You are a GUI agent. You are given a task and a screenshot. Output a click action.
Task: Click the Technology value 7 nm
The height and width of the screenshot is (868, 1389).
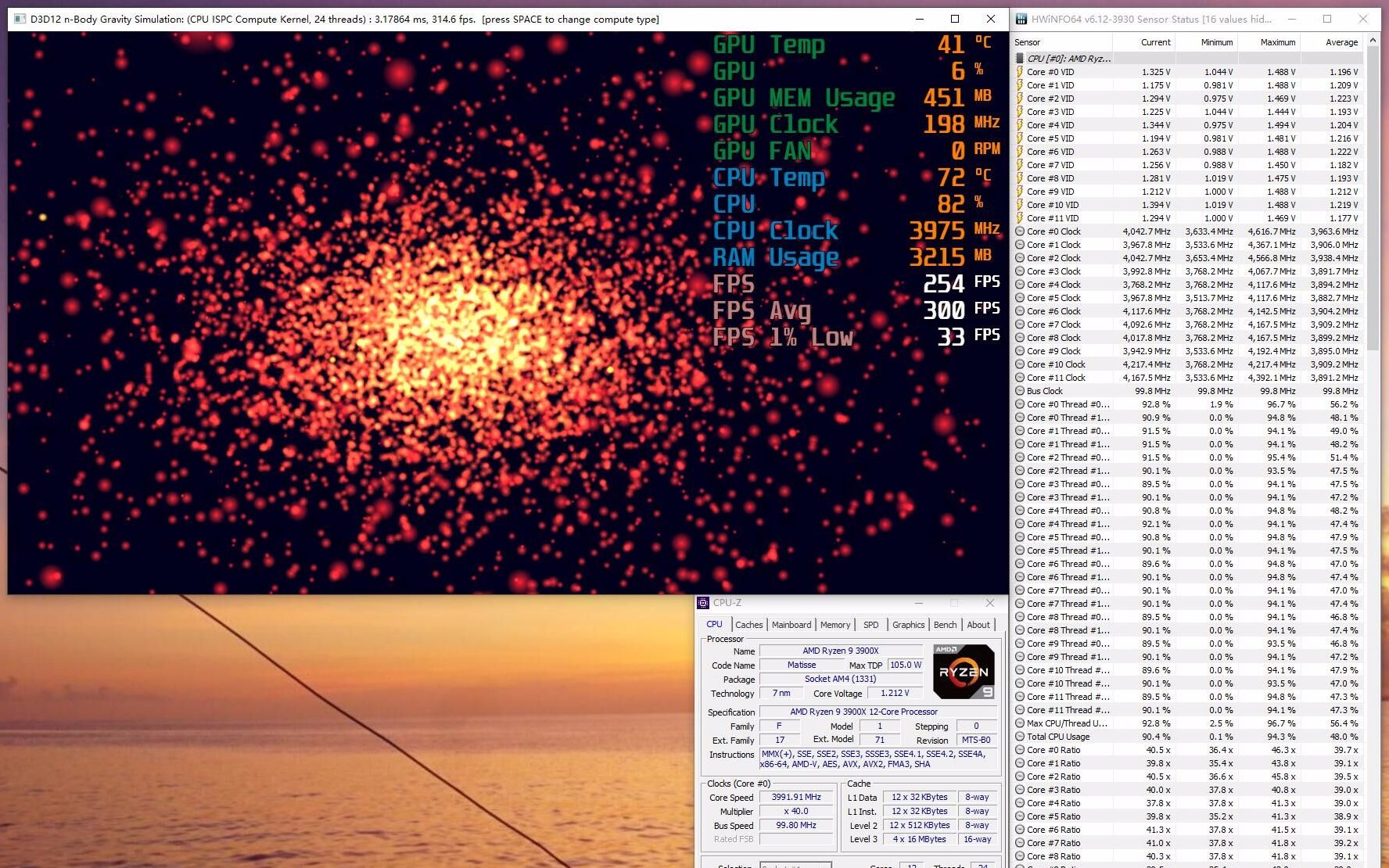click(x=781, y=693)
